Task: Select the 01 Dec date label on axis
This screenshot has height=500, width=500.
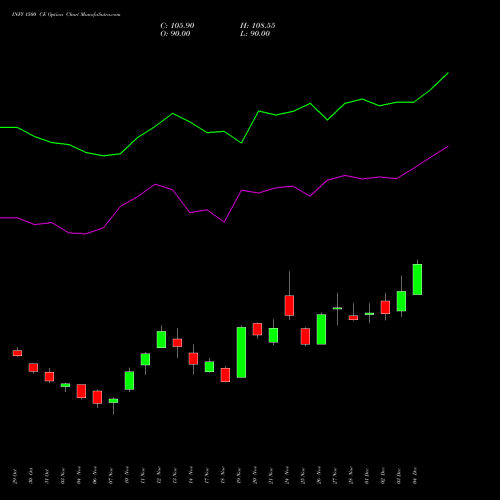Action: click(367, 476)
